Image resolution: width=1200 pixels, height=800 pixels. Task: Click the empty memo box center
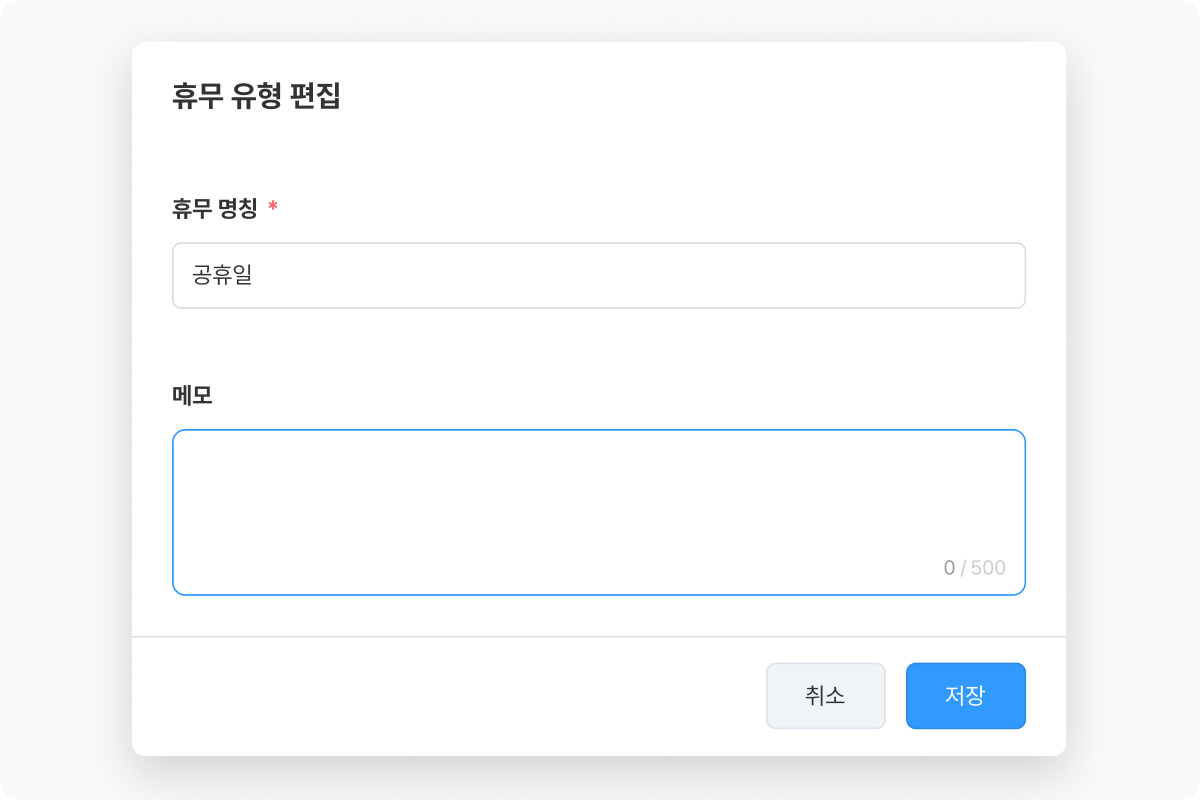599,512
